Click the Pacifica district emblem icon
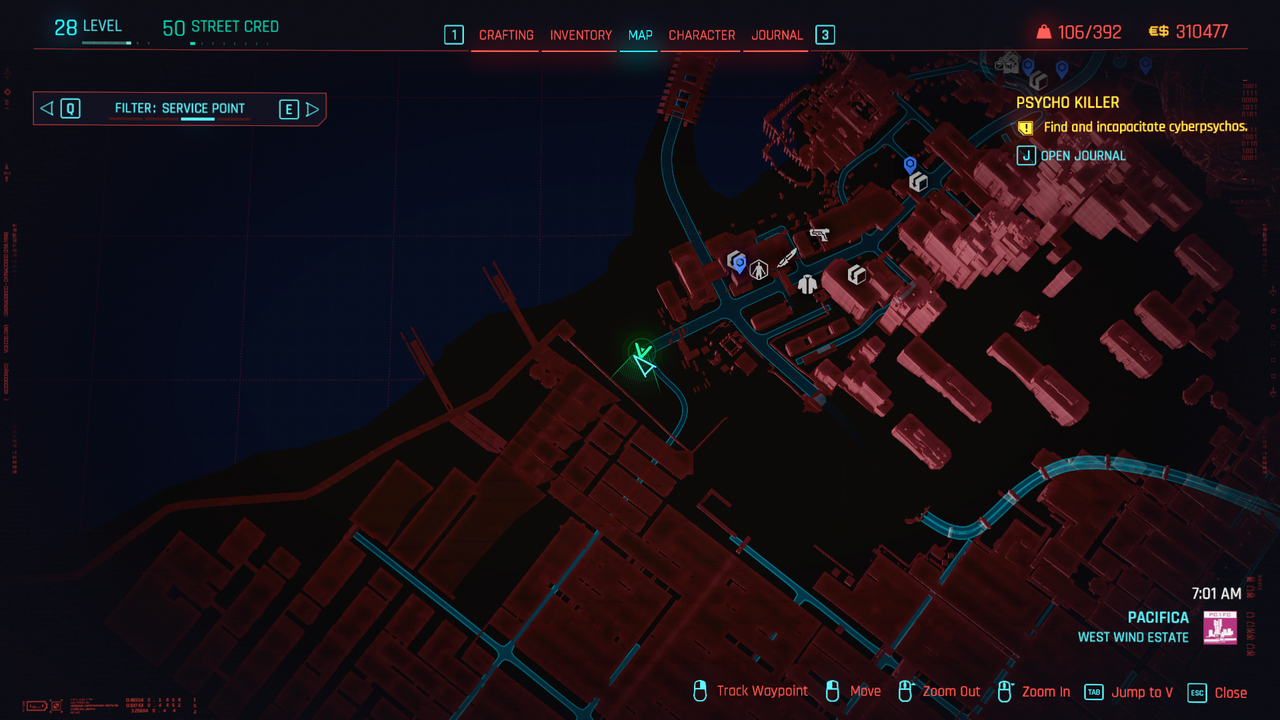The width and height of the screenshot is (1280, 720). click(x=1219, y=628)
